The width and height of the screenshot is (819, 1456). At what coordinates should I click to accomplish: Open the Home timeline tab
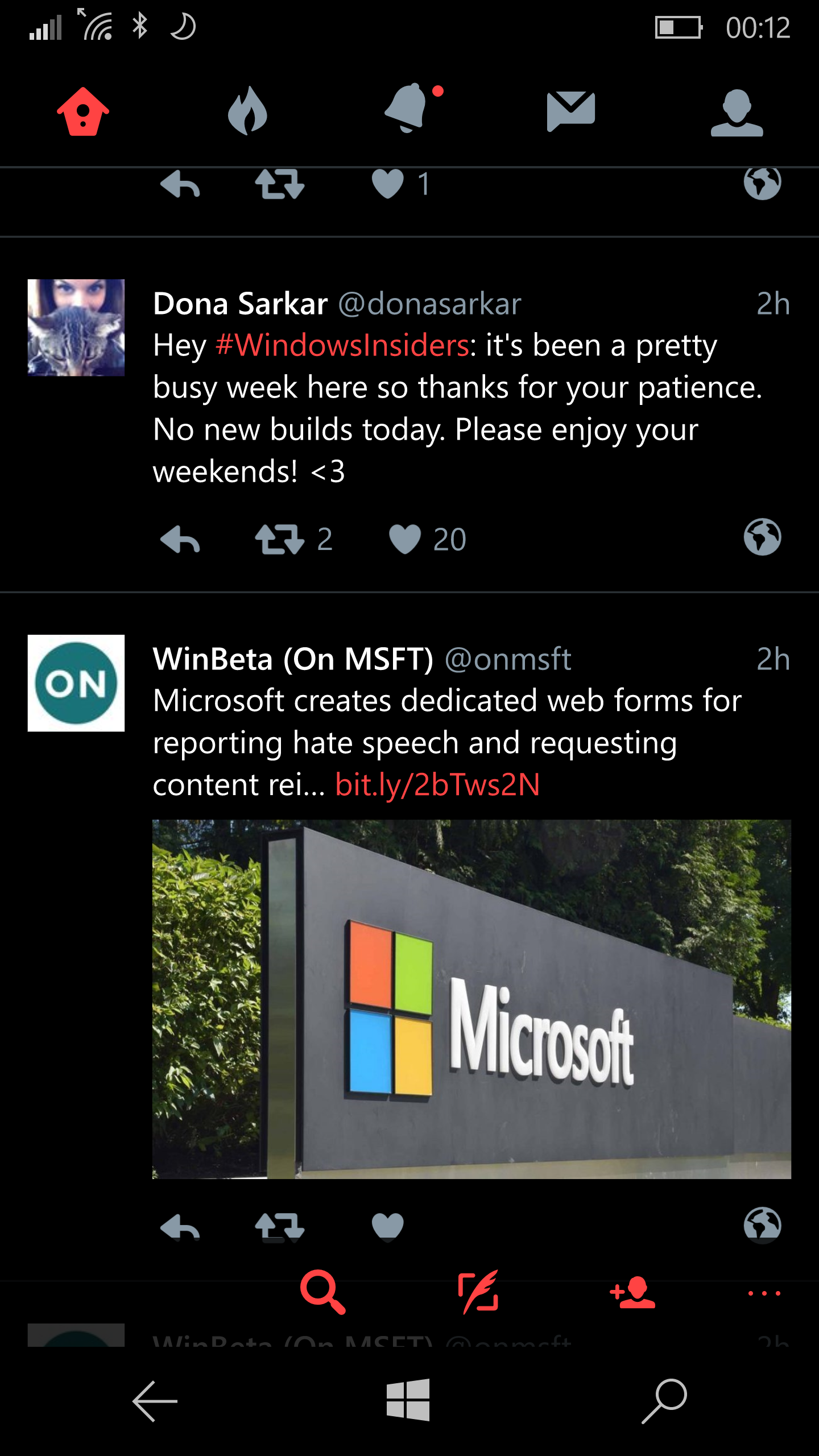(83, 111)
